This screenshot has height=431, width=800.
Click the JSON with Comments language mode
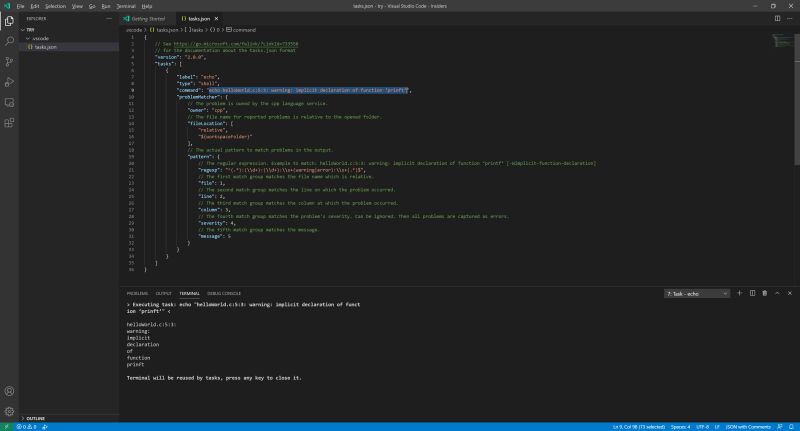coord(748,427)
